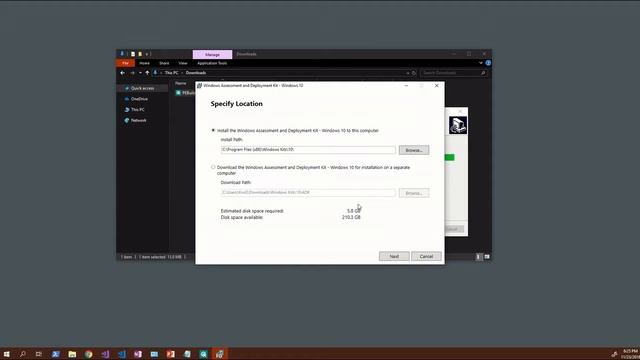Image resolution: width=640 pixels, height=360 pixels.
Task: Click the green progress bar in background window
Action: [x=450, y=158]
